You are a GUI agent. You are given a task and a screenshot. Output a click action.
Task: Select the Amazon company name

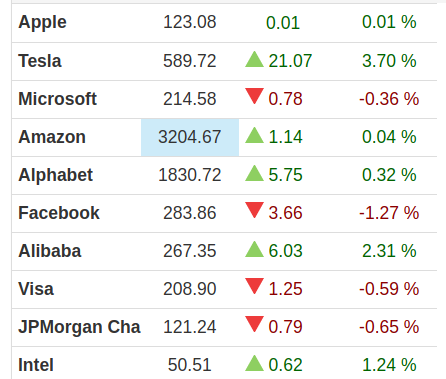52,137
